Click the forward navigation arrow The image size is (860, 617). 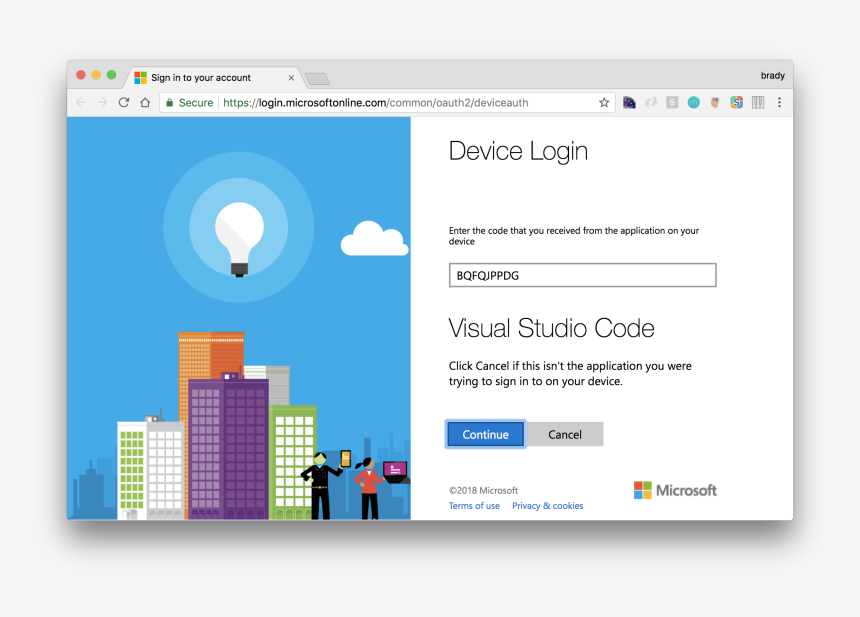[101, 102]
